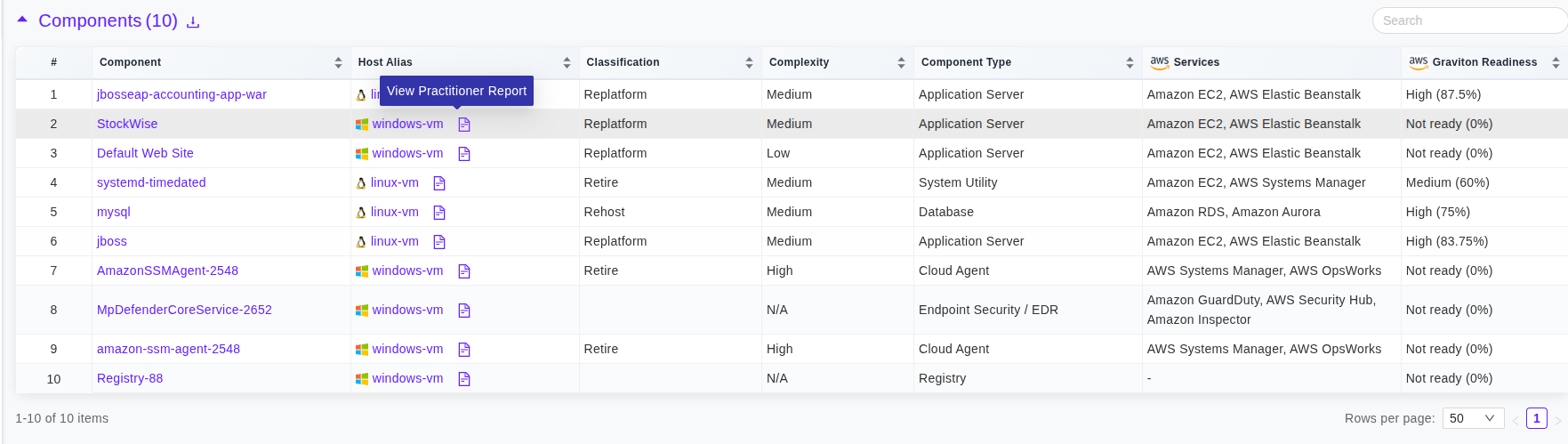Open the practitioner report for jboss
This screenshot has width=1568, height=444.
pyautogui.click(x=439, y=242)
